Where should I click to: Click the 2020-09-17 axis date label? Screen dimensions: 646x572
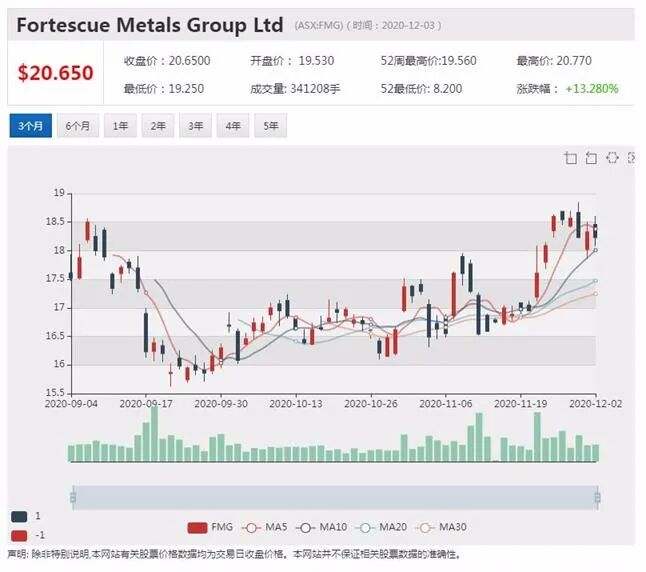146,403
